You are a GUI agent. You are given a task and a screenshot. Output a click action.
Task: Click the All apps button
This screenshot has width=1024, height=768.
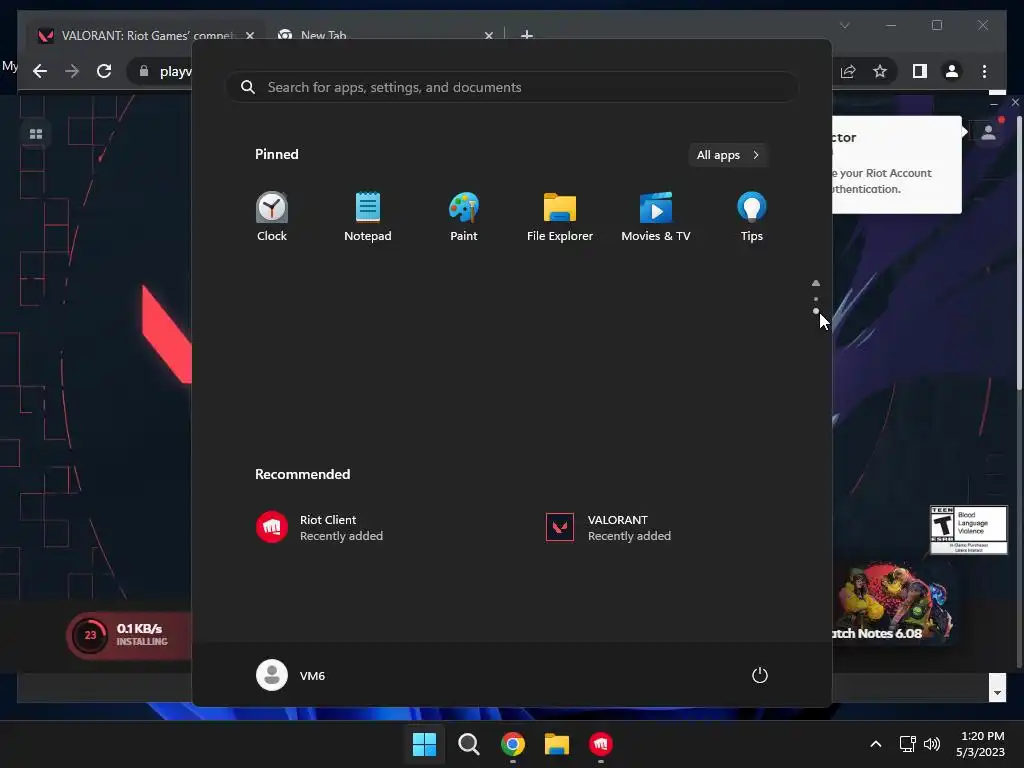(728, 155)
